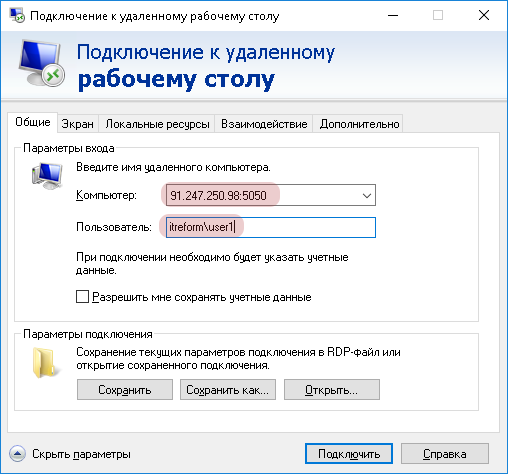Click the Сохранить как... button
Viewport: 508px width, 474px height.
pyautogui.click(x=228, y=389)
